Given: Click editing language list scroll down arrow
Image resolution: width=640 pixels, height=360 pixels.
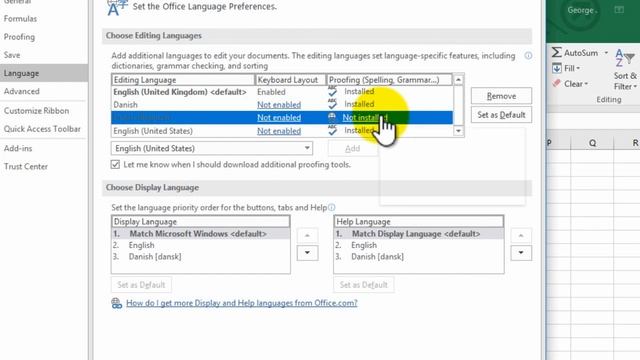Looking at the screenshot, I should [458, 131].
